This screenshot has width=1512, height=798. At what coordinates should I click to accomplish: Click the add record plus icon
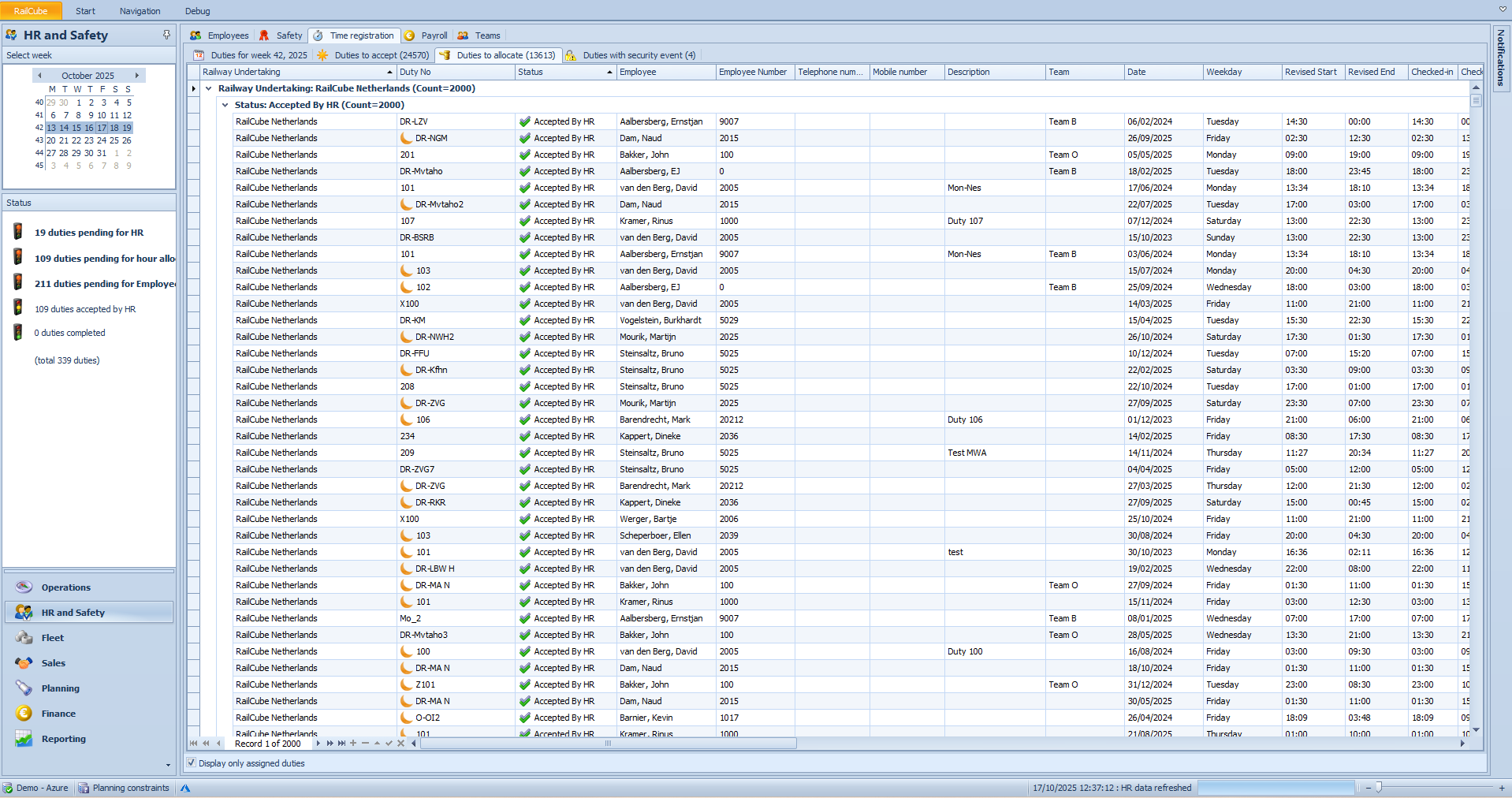(353, 744)
